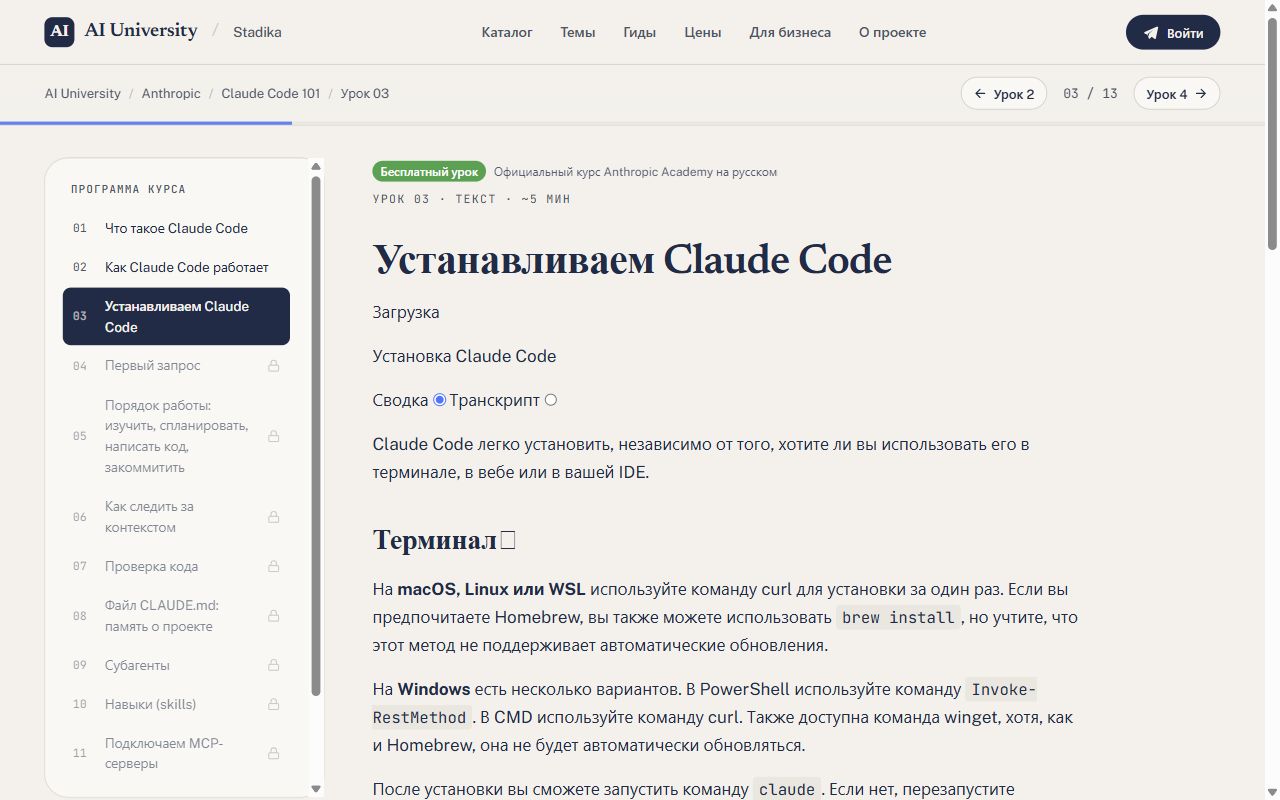Open the Каталог menu item
This screenshot has width=1280, height=800.
pyautogui.click(x=507, y=32)
